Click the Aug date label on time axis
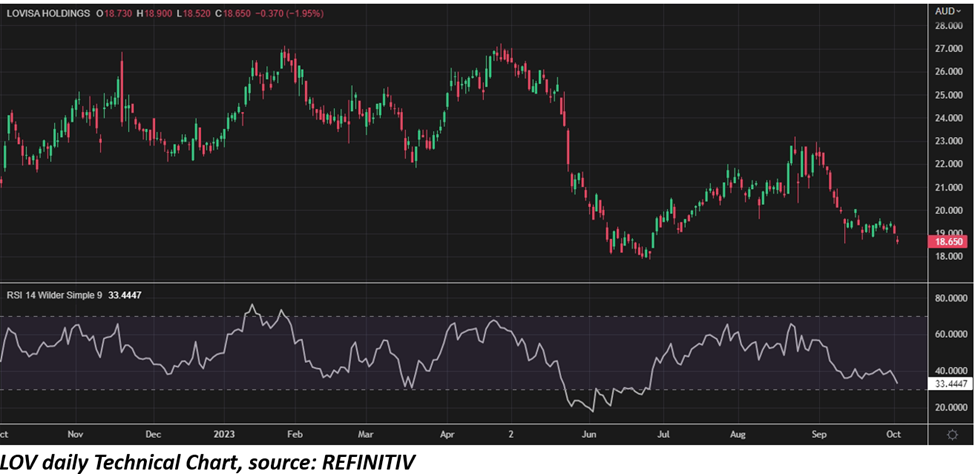Viewport: 975px width, 474px height. coord(737,434)
